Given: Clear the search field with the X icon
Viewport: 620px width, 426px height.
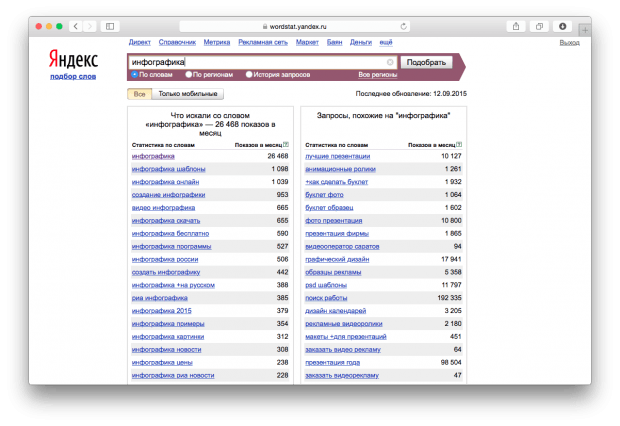Looking at the screenshot, I should pyautogui.click(x=389, y=62).
